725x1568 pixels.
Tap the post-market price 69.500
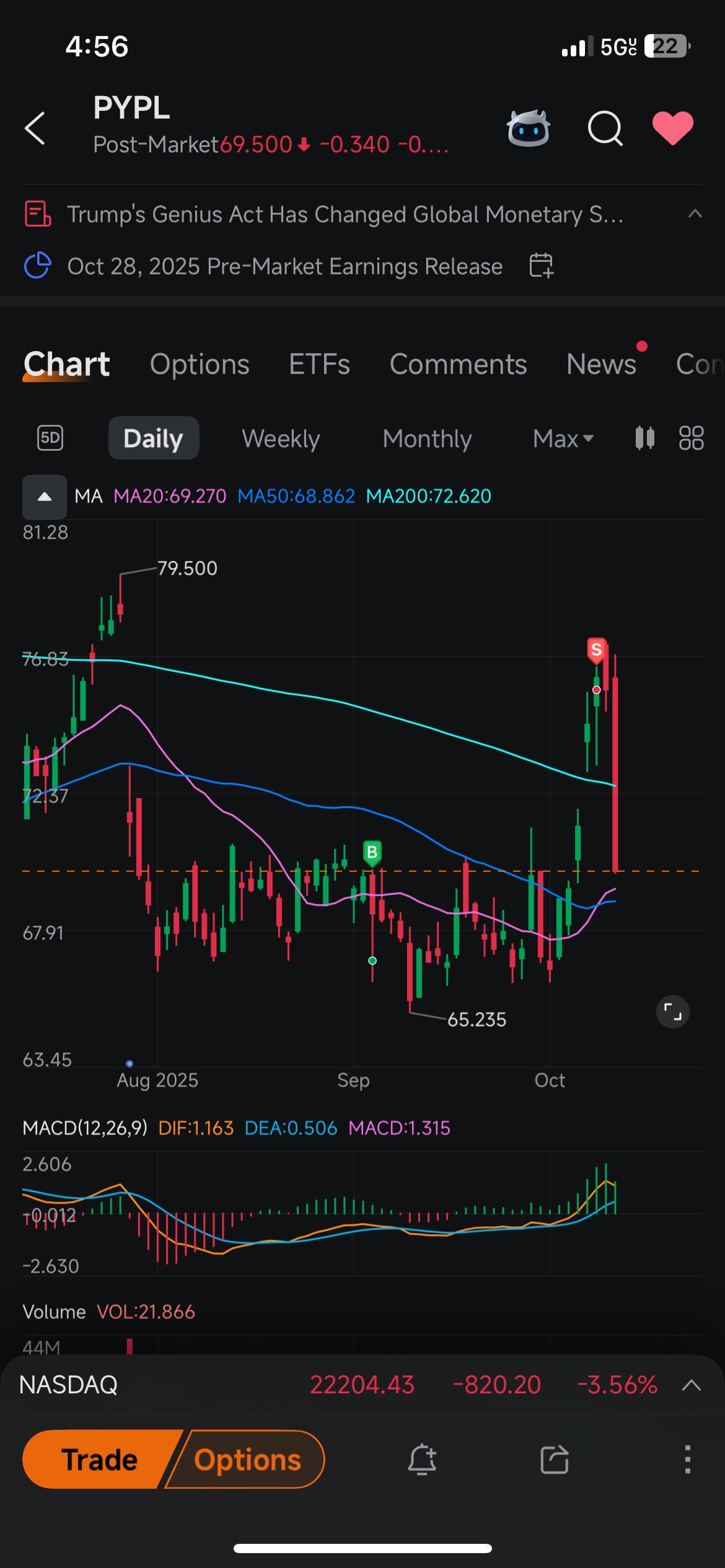click(x=256, y=145)
